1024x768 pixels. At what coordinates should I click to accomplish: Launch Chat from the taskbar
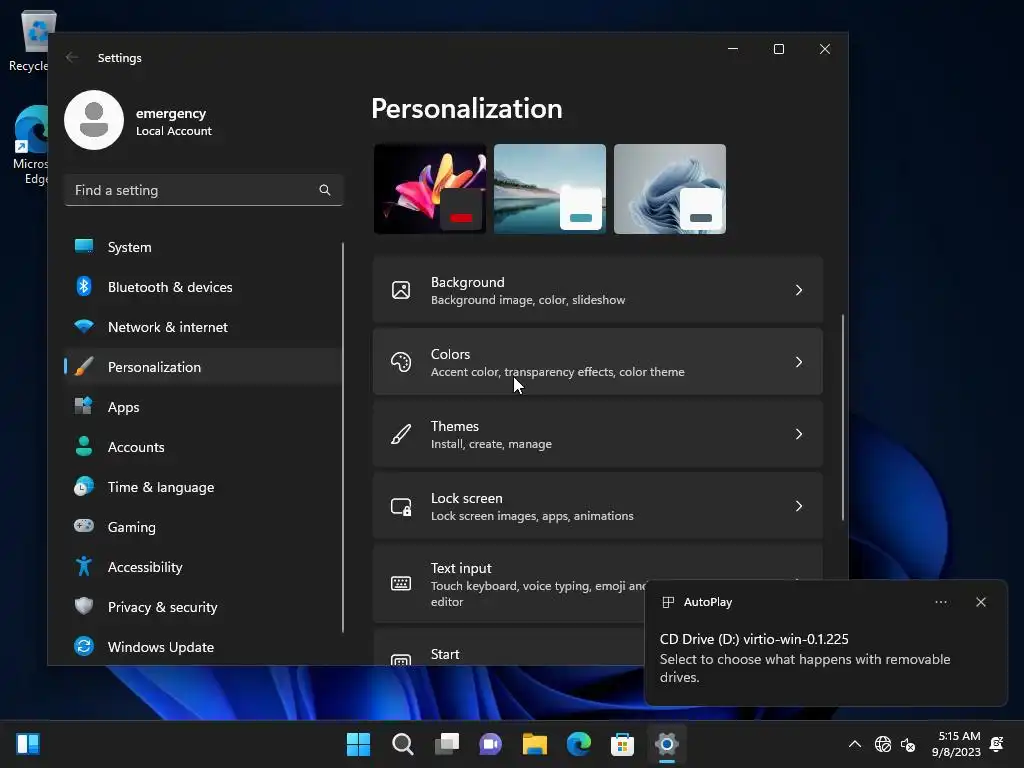click(490, 744)
